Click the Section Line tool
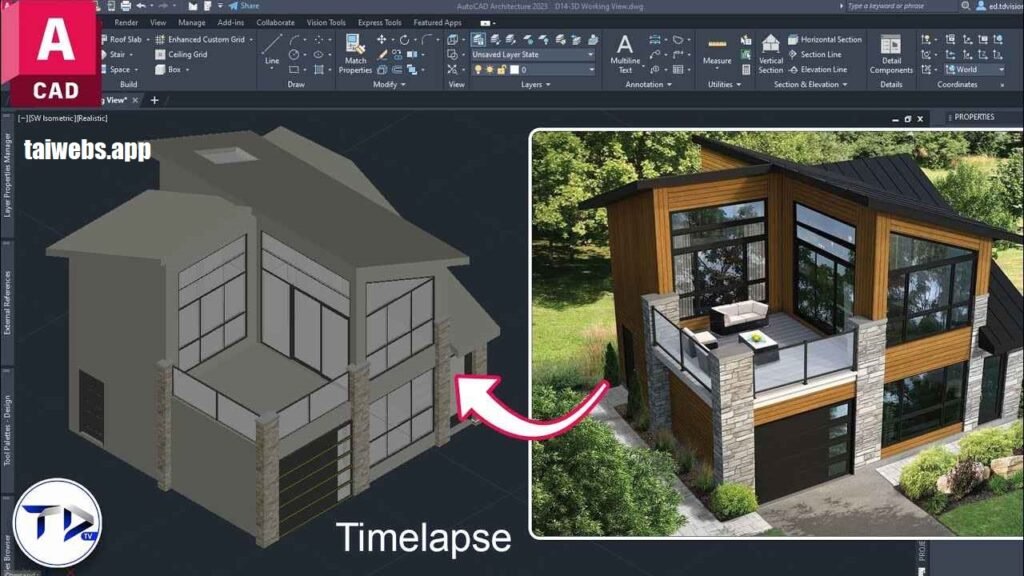The height and width of the screenshot is (576, 1024). [814, 55]
